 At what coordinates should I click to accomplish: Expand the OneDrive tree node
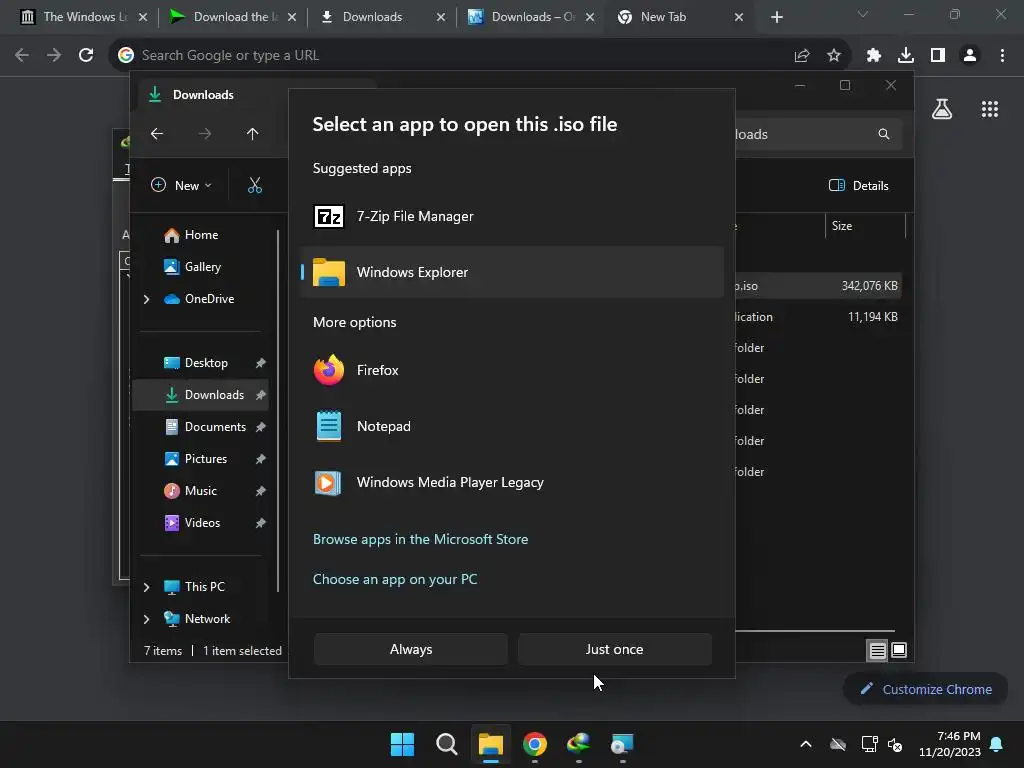coord(146,299)
